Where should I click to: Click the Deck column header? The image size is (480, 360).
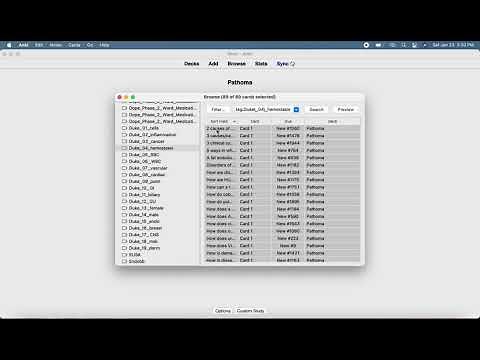tap(332, 121)
